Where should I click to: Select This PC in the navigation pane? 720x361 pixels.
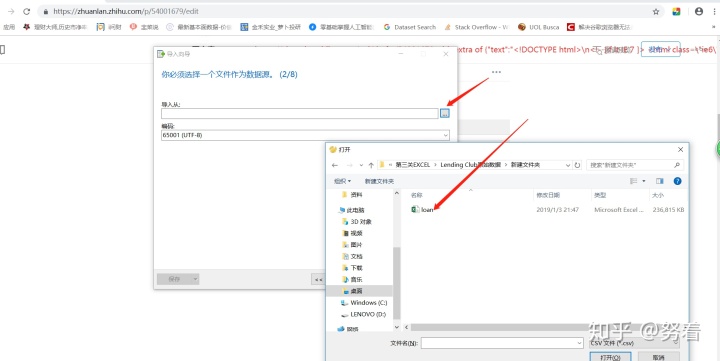click(351, 210)
